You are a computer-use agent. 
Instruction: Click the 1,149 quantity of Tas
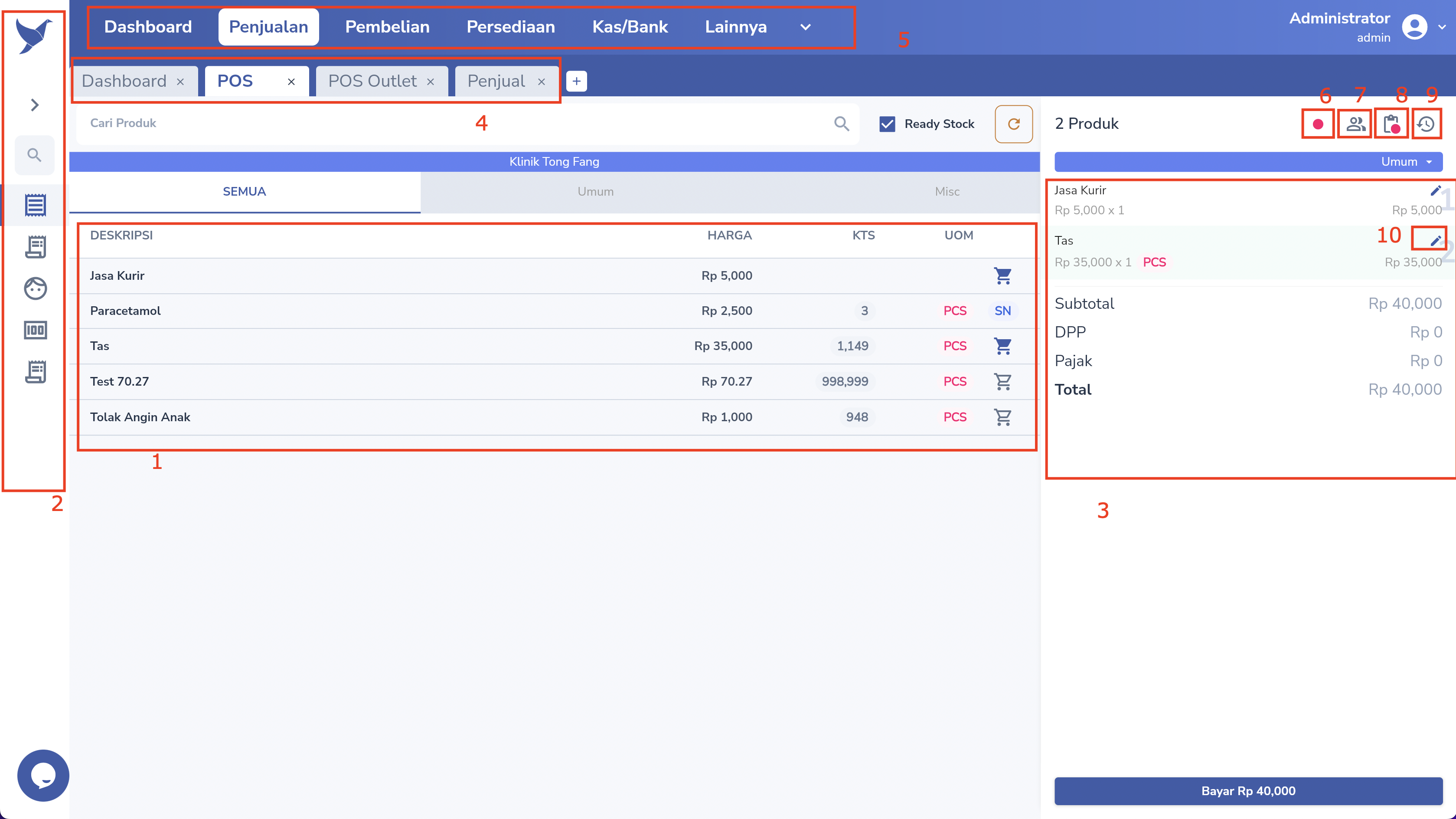coord(852,346)
